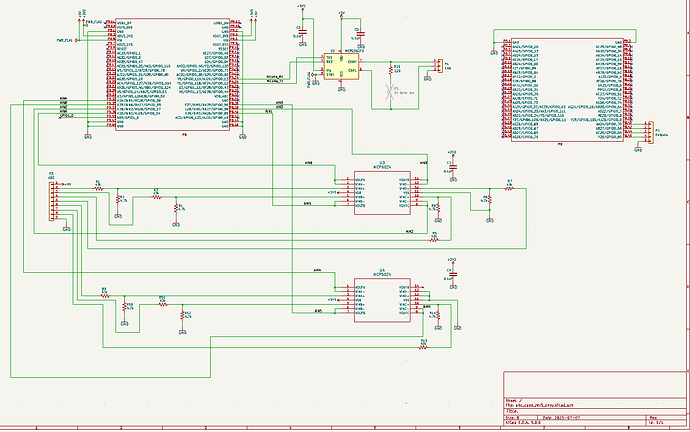The height and width of the screenshot is (432, 690).
Task: Click the ADC connector P3 on left
Action: 54,202
